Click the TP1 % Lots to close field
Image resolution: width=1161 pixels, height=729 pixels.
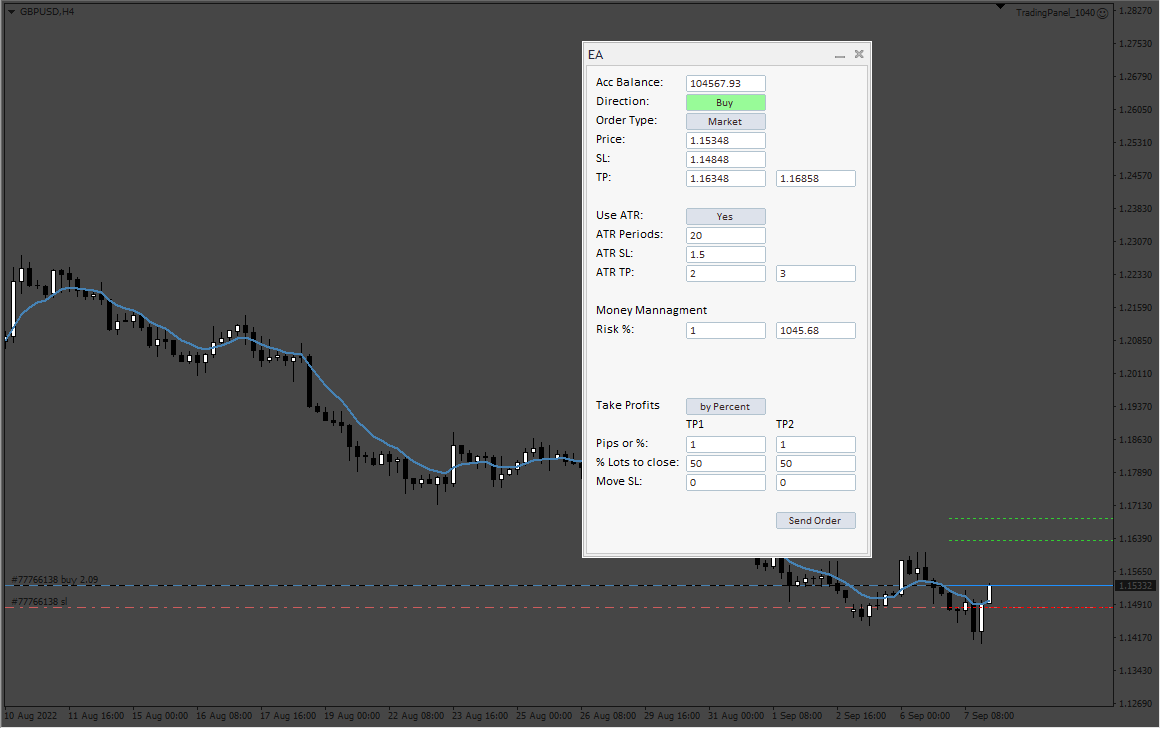[x=726, y=464]
